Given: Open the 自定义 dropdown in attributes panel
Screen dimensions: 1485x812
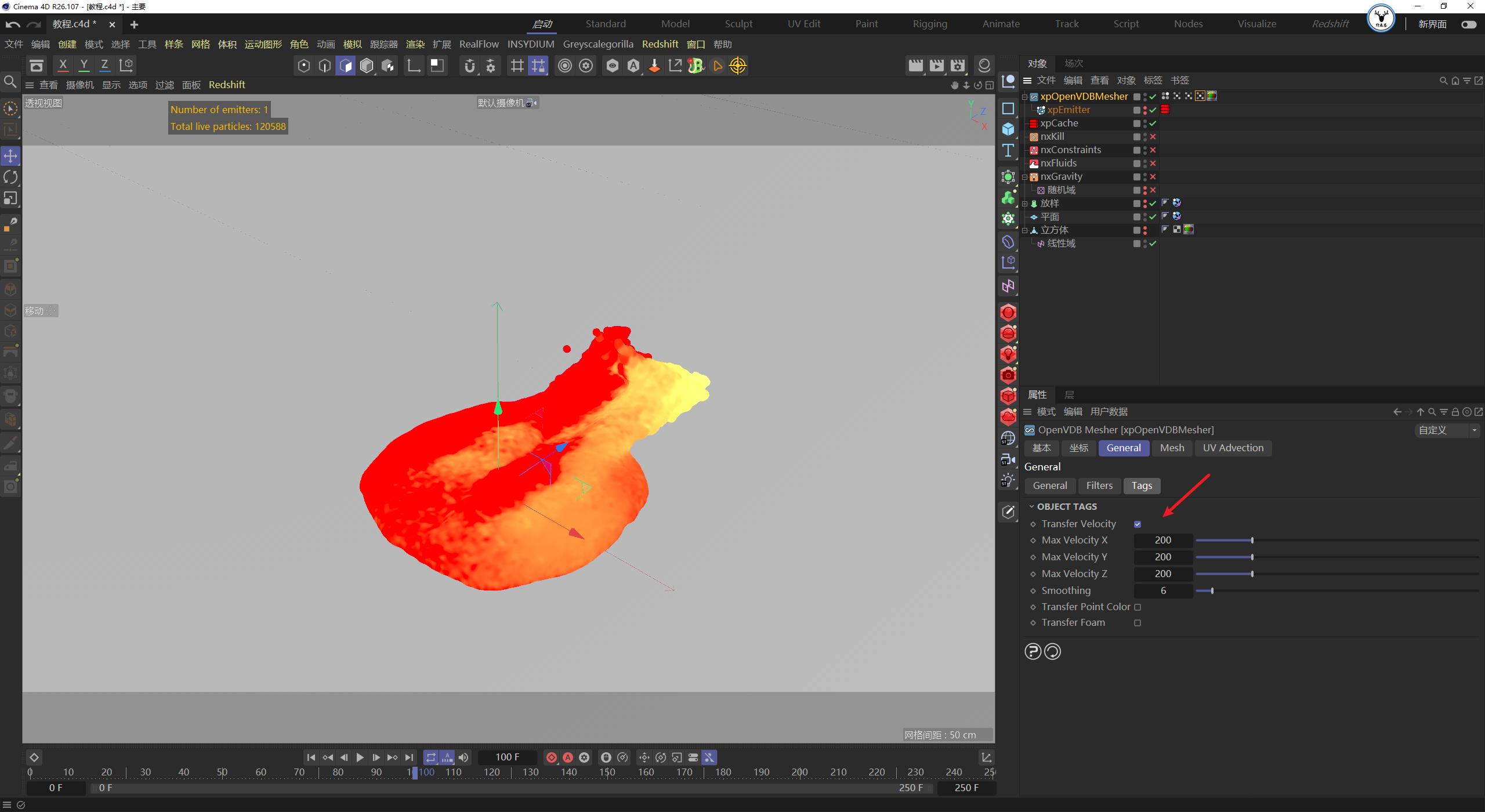Looking at the screenshot, I should coord(1474,430).
